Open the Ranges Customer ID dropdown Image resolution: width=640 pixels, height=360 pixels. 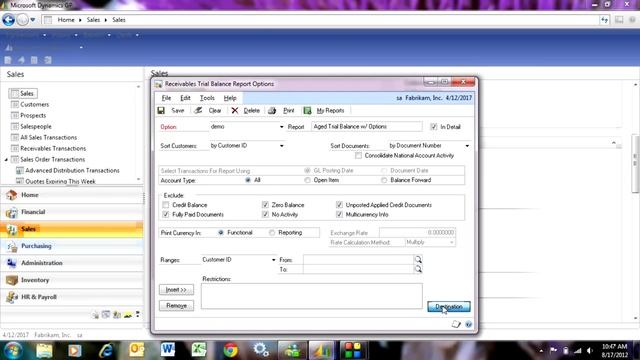point(273,260)
